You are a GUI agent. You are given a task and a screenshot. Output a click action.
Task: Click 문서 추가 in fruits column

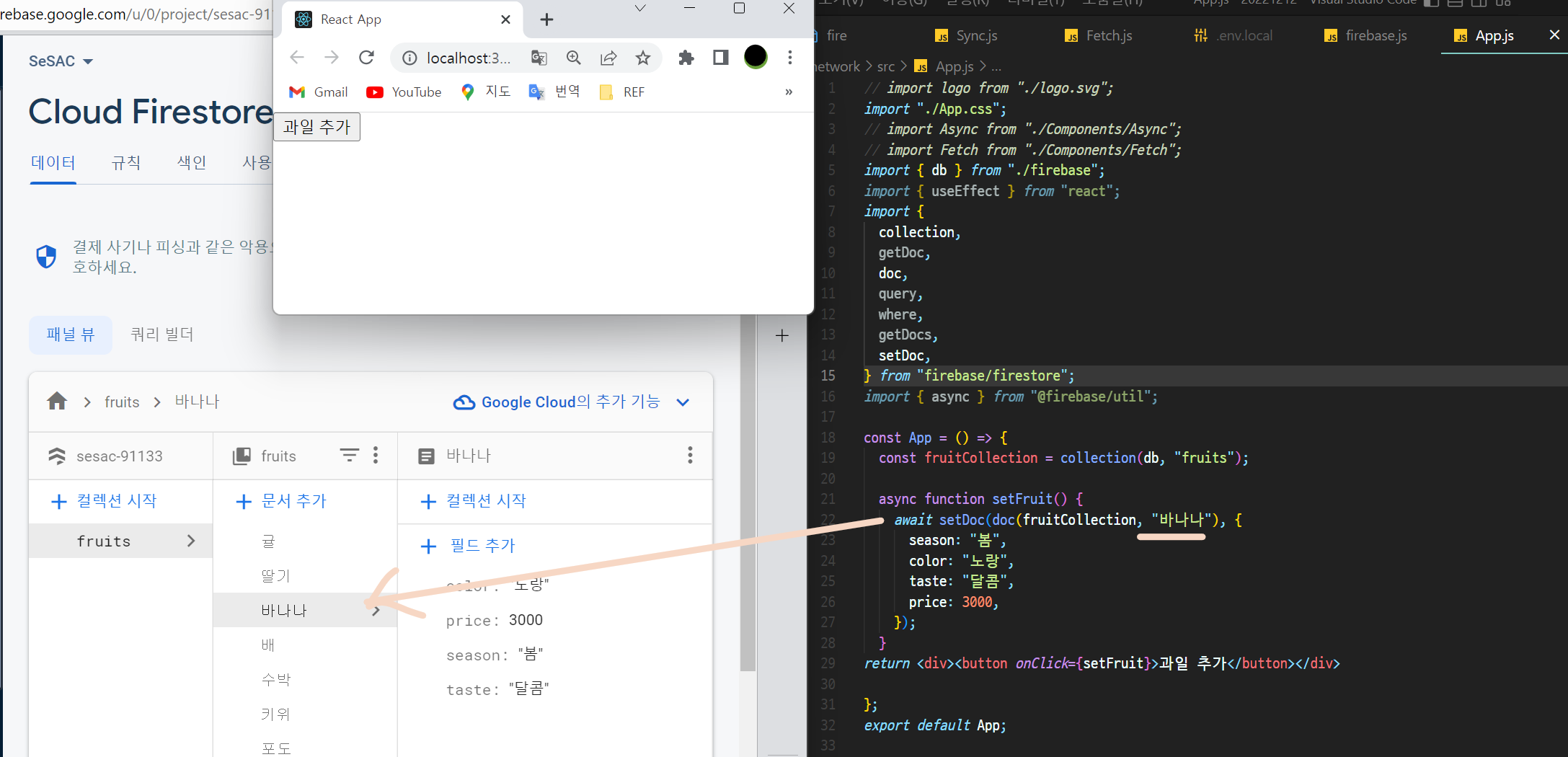click(x=281, y=501)
